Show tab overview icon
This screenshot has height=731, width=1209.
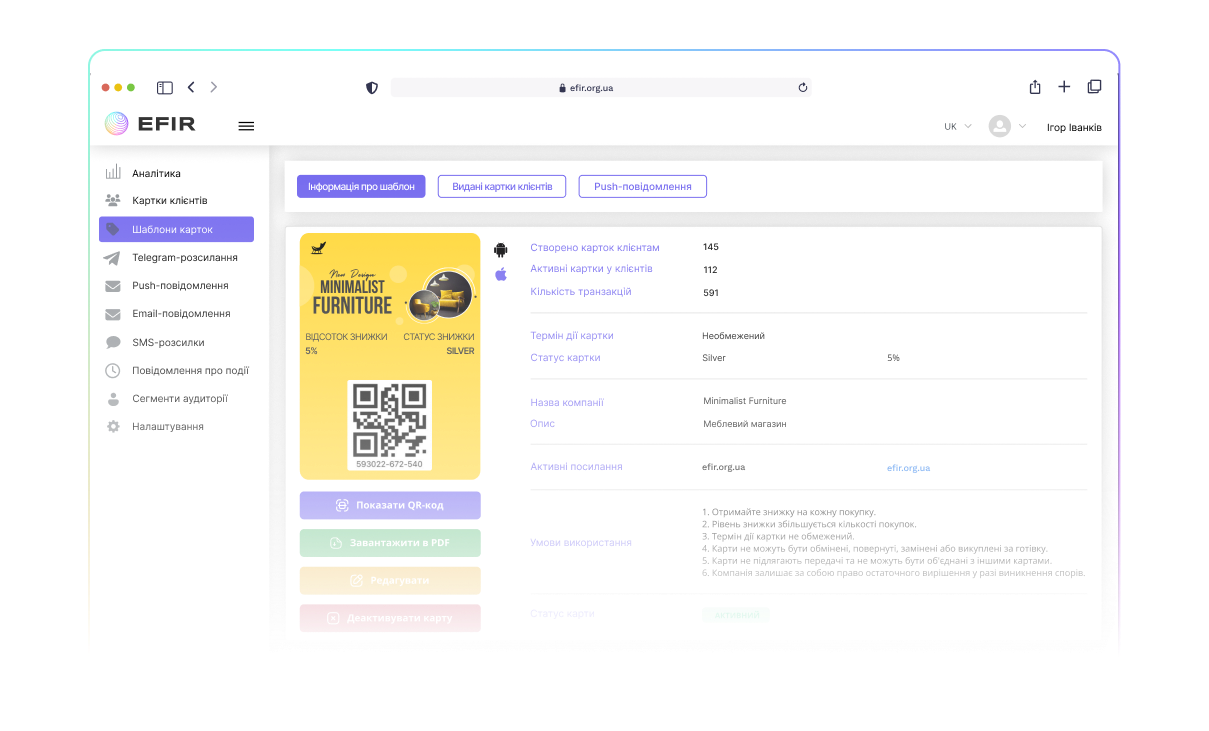[1094, 87]
